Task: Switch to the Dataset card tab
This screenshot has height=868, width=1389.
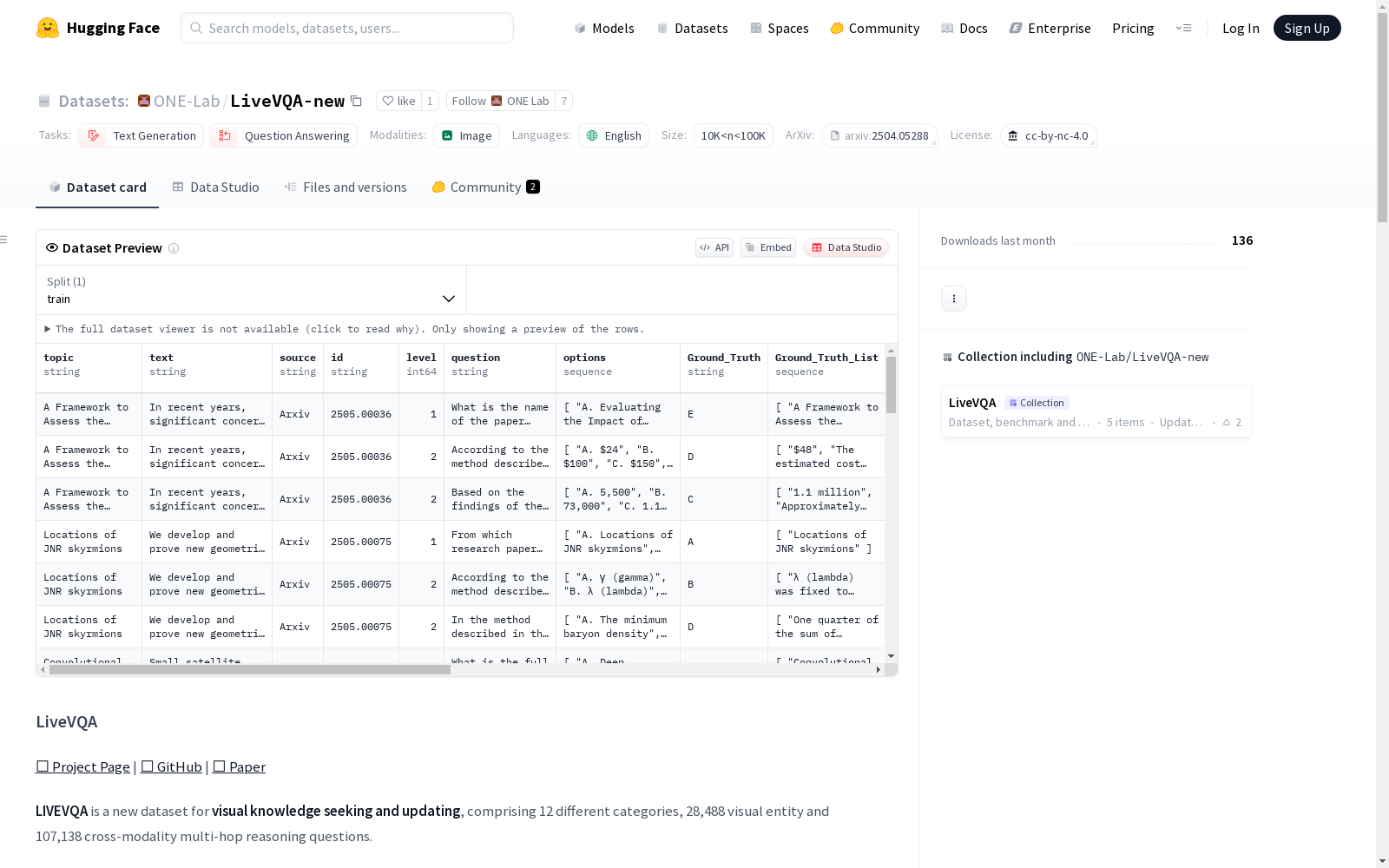Action: (x=97, y=187)
